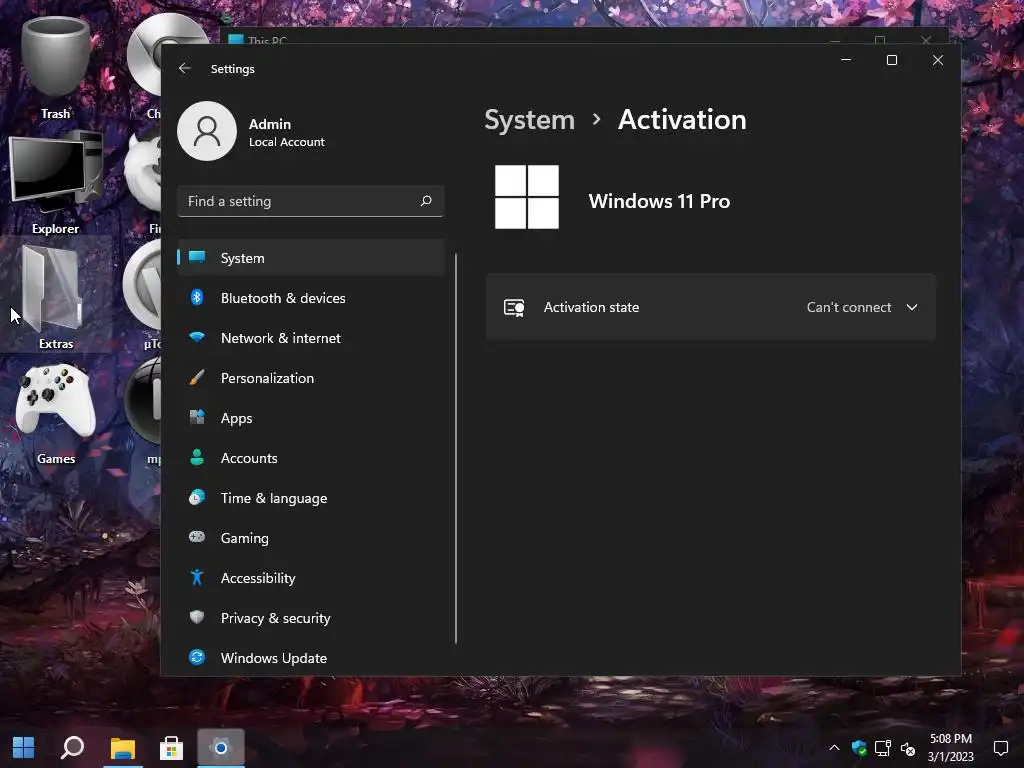The height and width of the screenshot is (768, 1024).
Task: Click the Gaming controller icon in the sidebar
Action: coord(197,537)
